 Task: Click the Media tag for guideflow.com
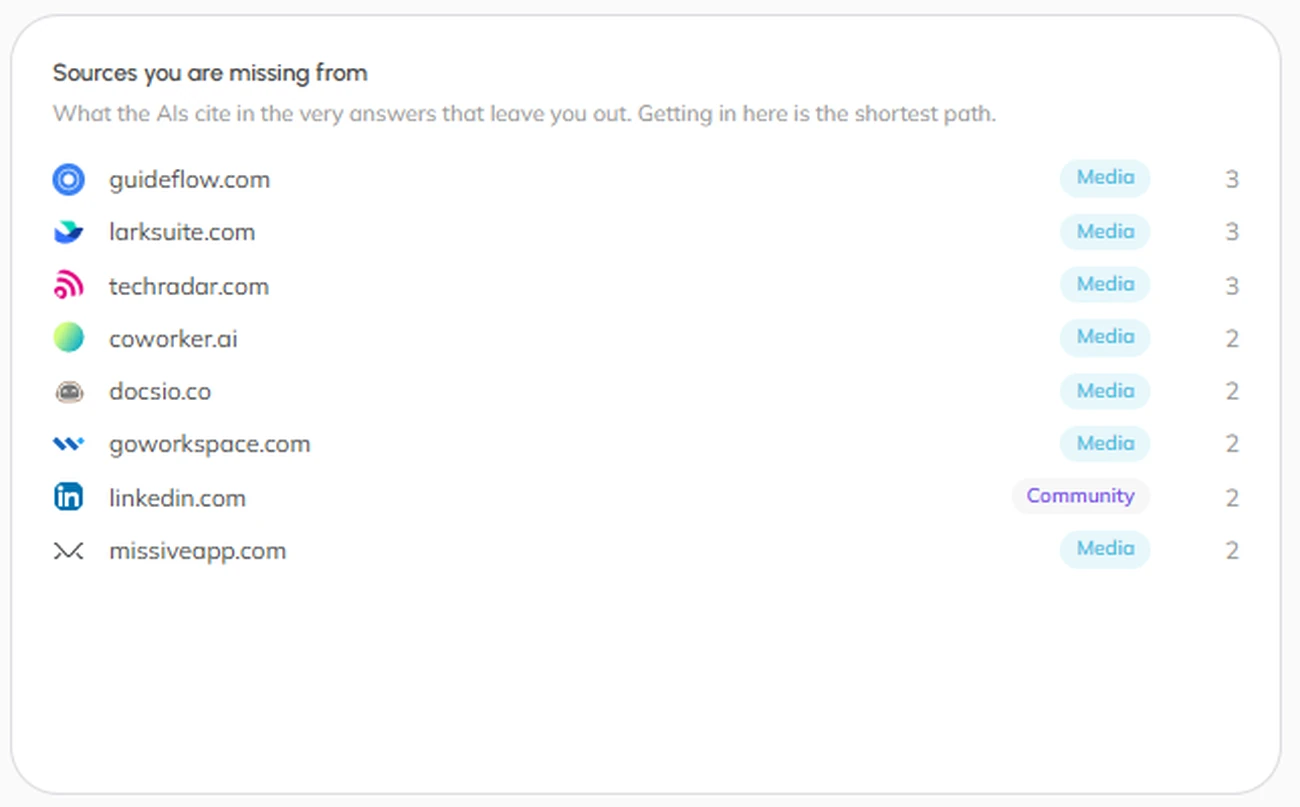1105,178
